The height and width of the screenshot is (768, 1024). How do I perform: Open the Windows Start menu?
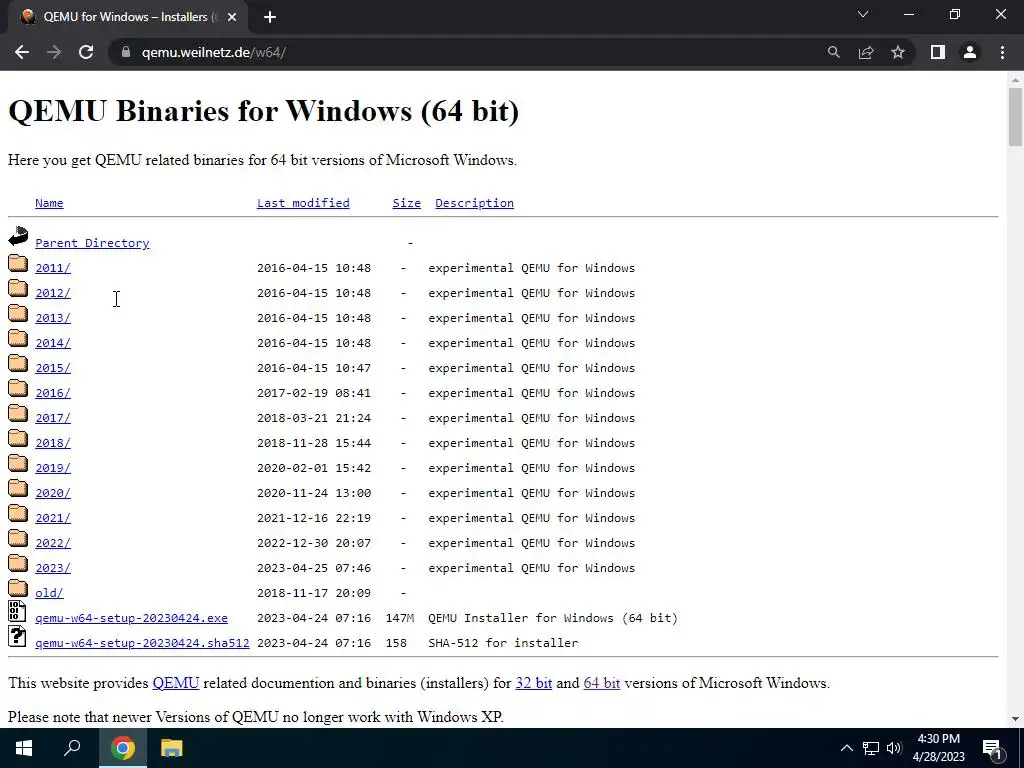pos(24,748)
